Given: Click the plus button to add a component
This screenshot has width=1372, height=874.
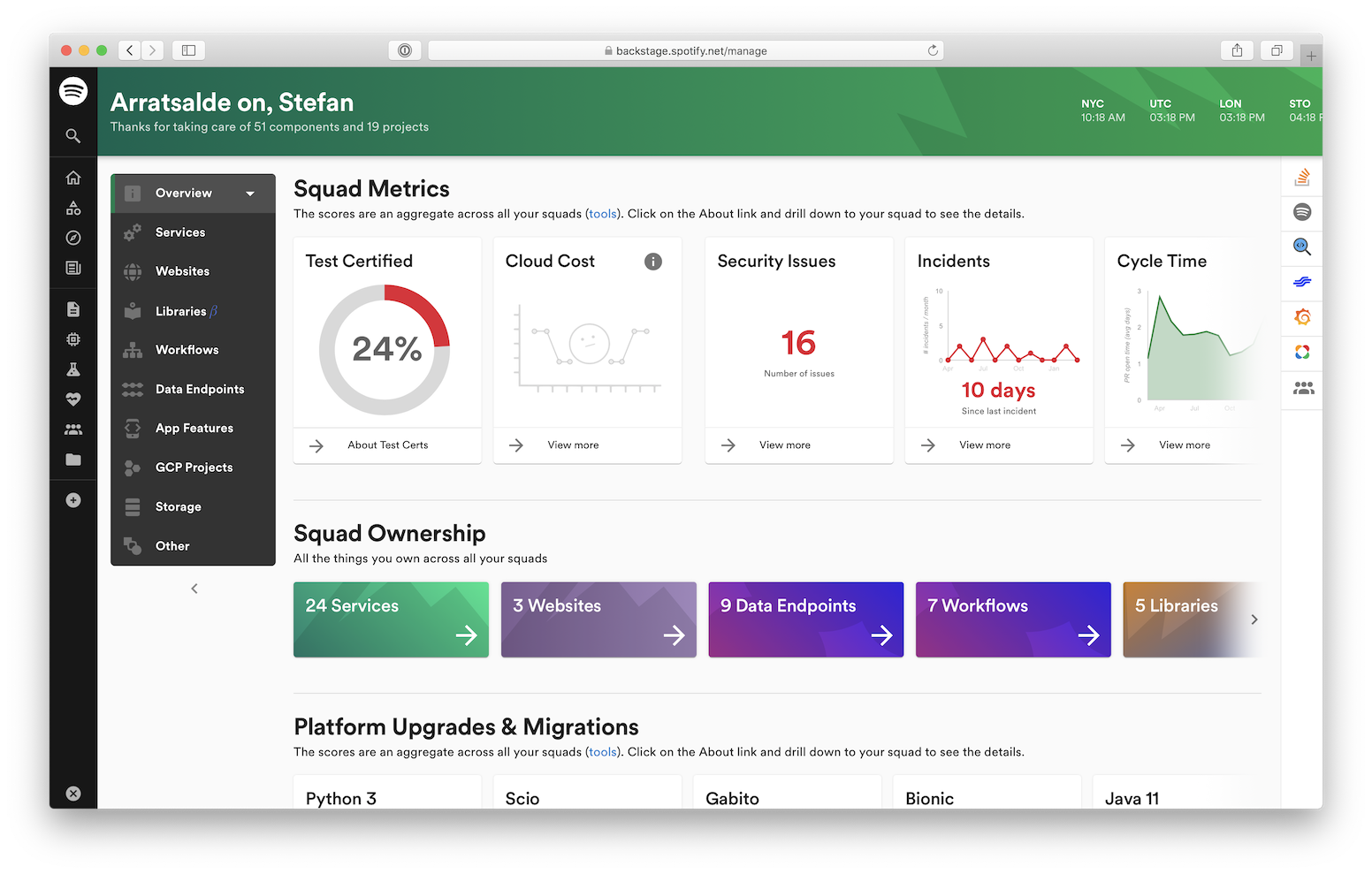Looking at the screenshot, I should point(73,499).
